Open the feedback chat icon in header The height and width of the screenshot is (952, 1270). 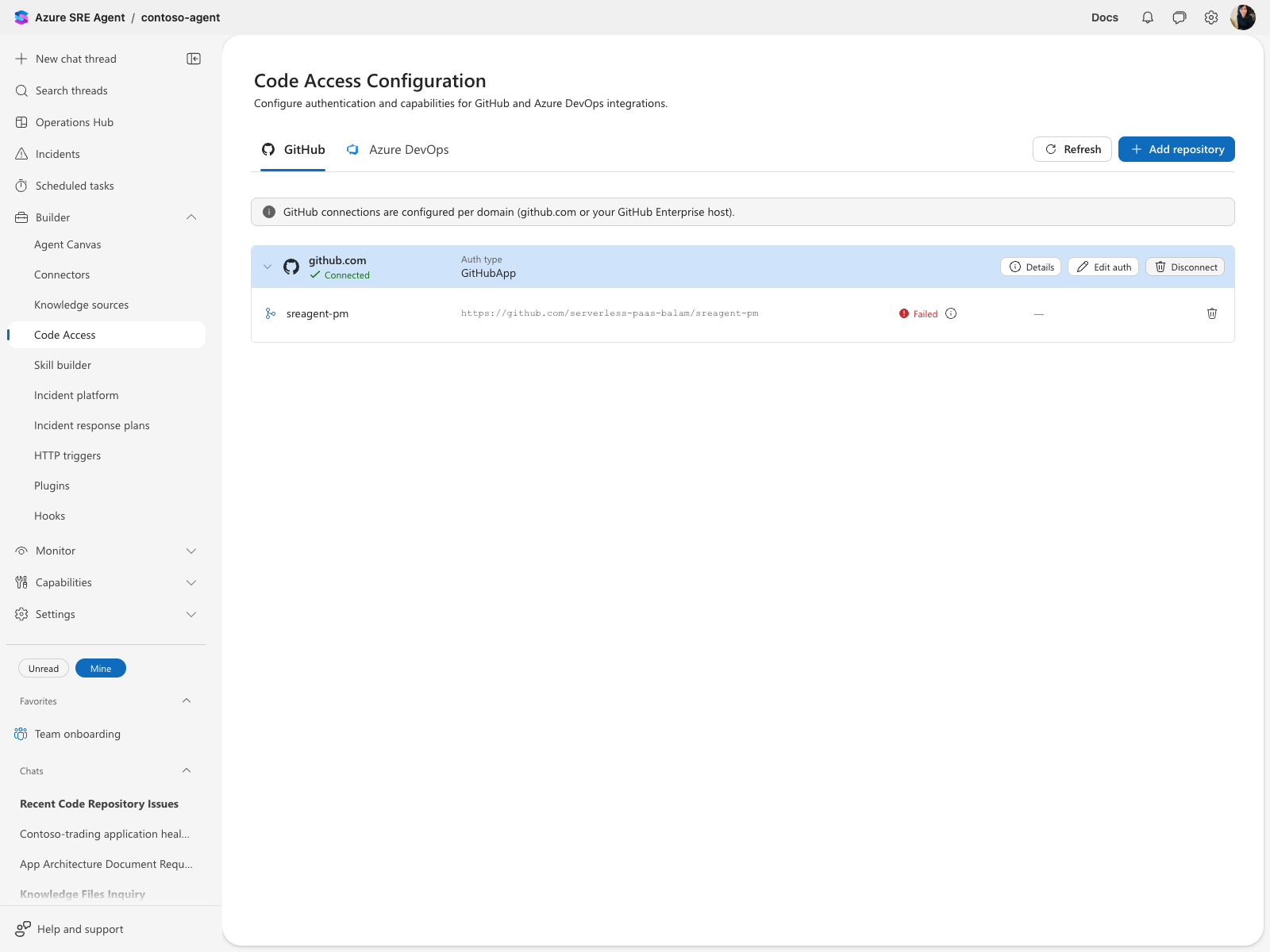(x=1180, y=17)
